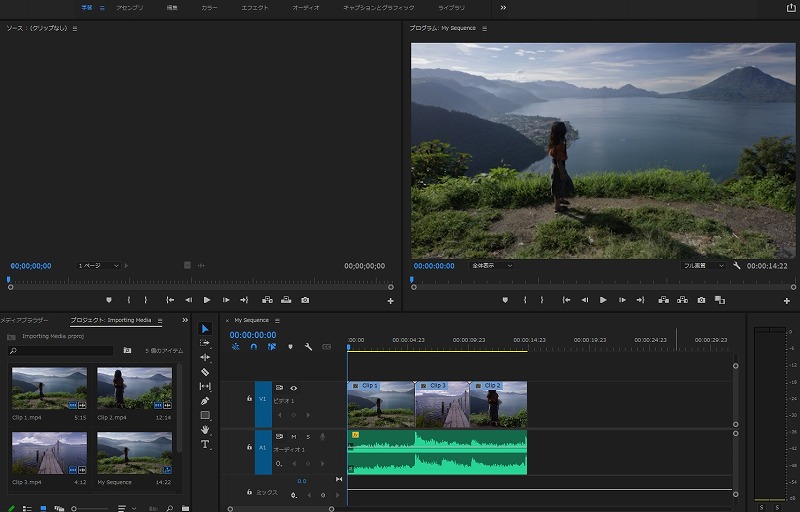The image size is (800, 512).
Task: Toggle sync lock on A1 track
Action: [x=279, y=437]
